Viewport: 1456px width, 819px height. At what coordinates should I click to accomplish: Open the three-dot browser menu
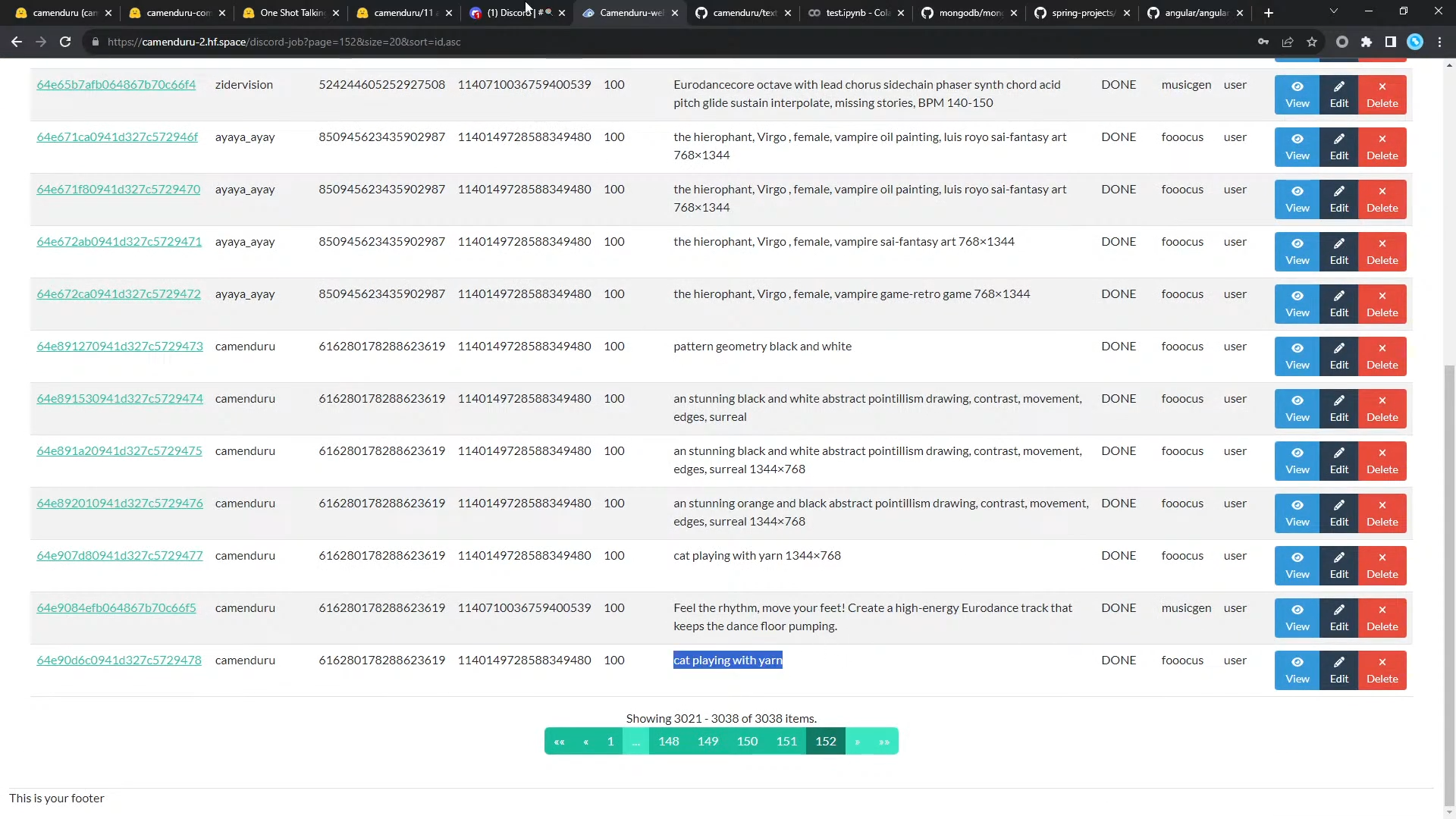[1439, 42]
